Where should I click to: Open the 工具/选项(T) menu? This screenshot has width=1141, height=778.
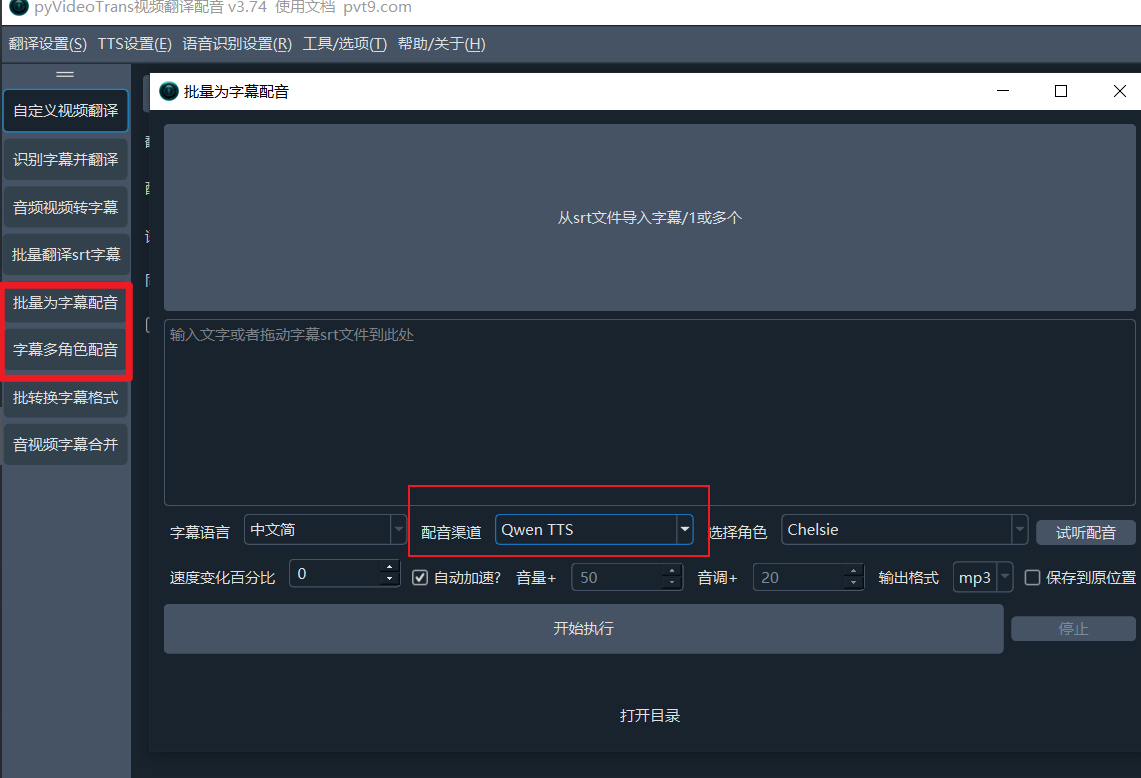345,44
